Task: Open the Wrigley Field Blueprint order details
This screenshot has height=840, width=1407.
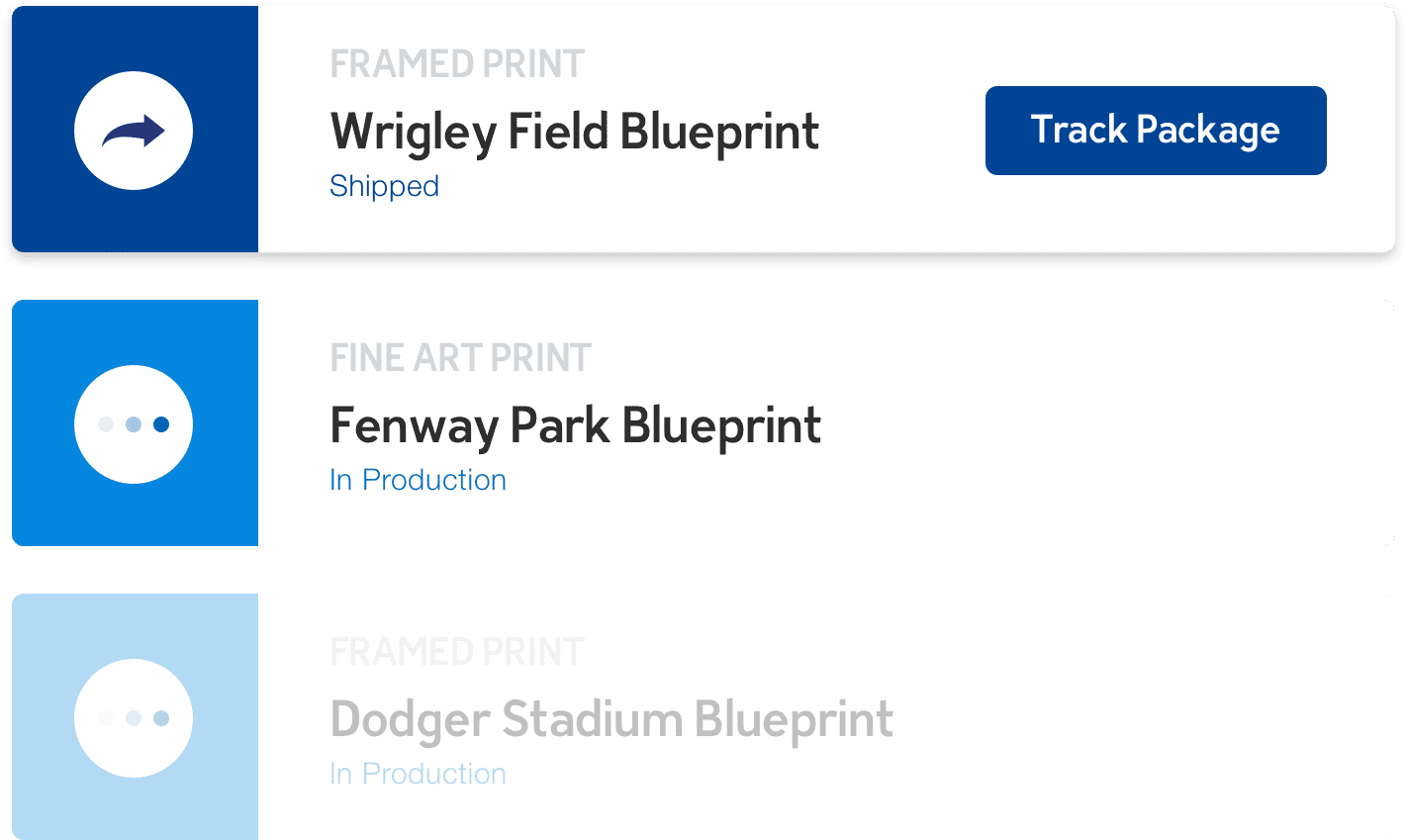Action: [575, 131]
